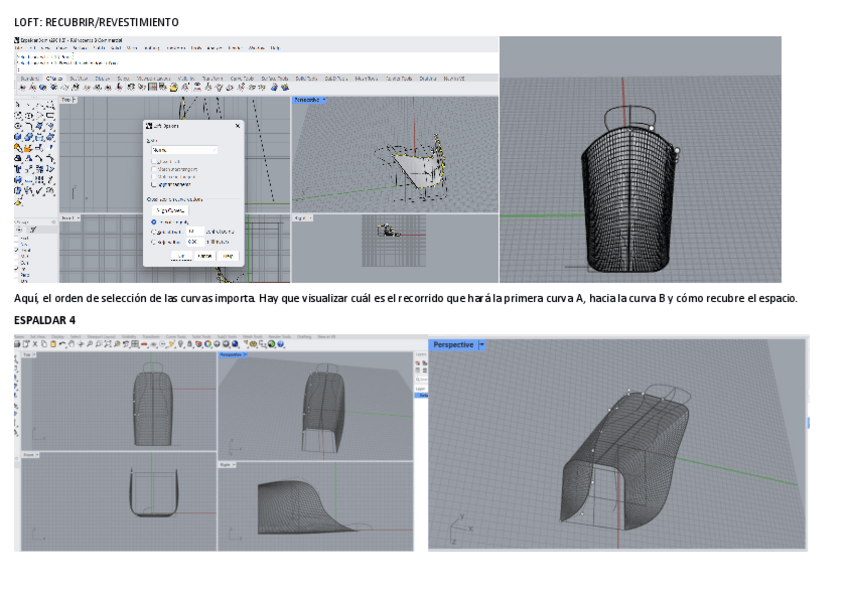
Task: Click the first icon in the lower Rhino toolbar
Action: 18,343
